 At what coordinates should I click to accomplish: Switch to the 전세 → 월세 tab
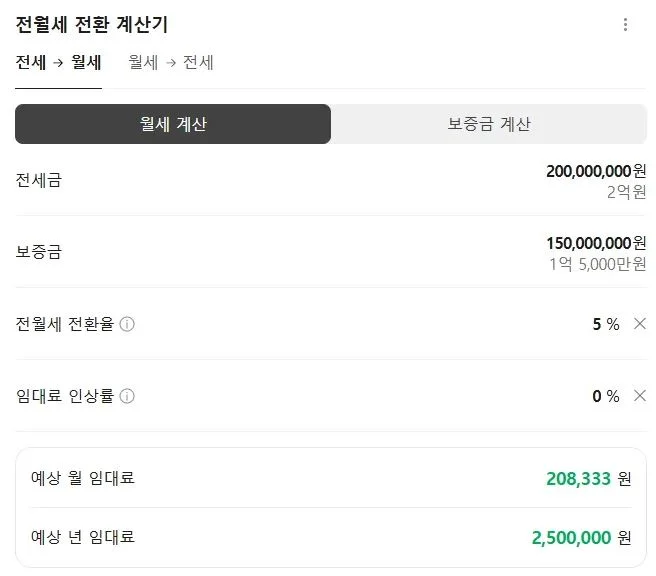pyautogui.click(x=58, y=63)
